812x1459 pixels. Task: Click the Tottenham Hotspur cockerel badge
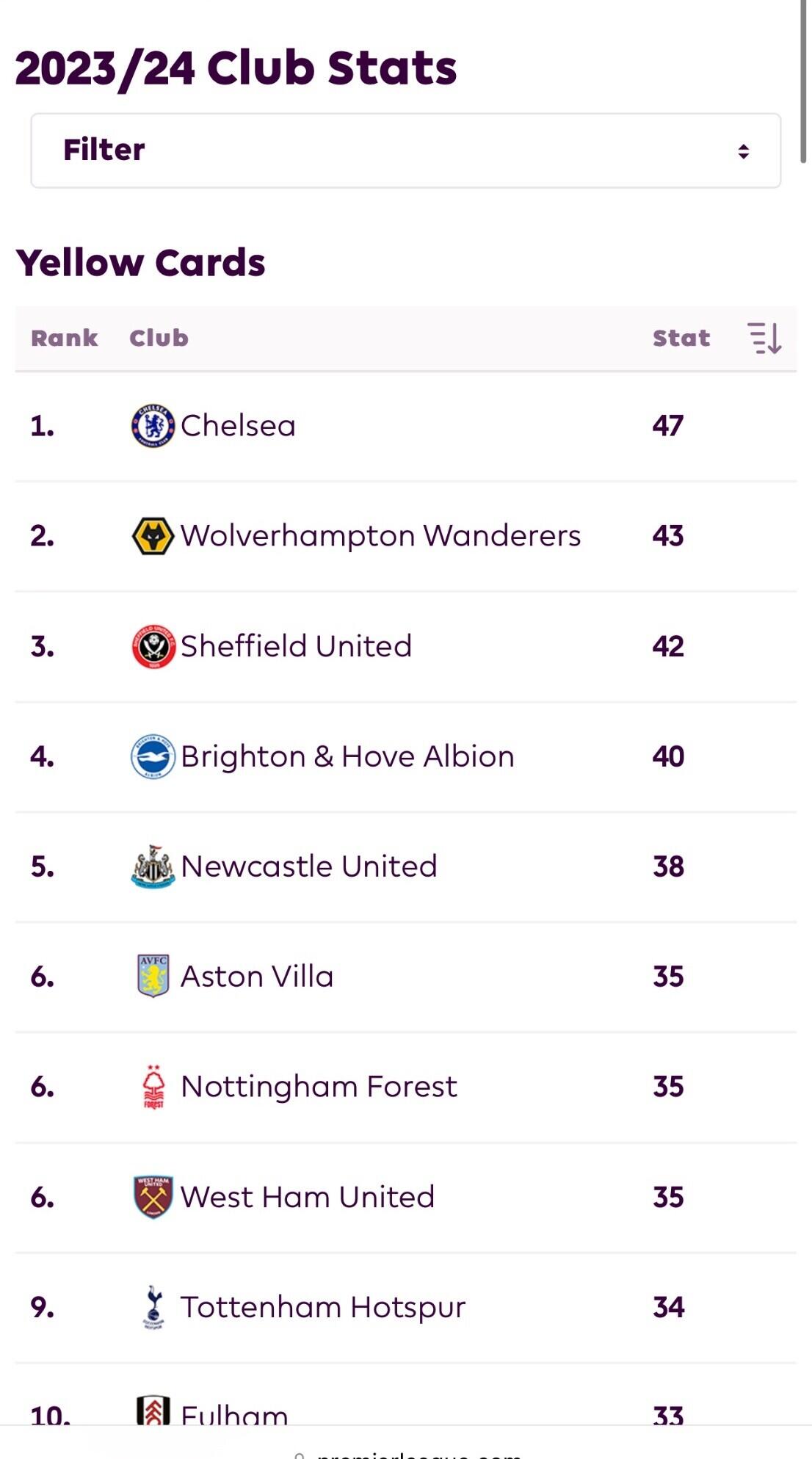pyautogui.click(x=153, y=1307)
